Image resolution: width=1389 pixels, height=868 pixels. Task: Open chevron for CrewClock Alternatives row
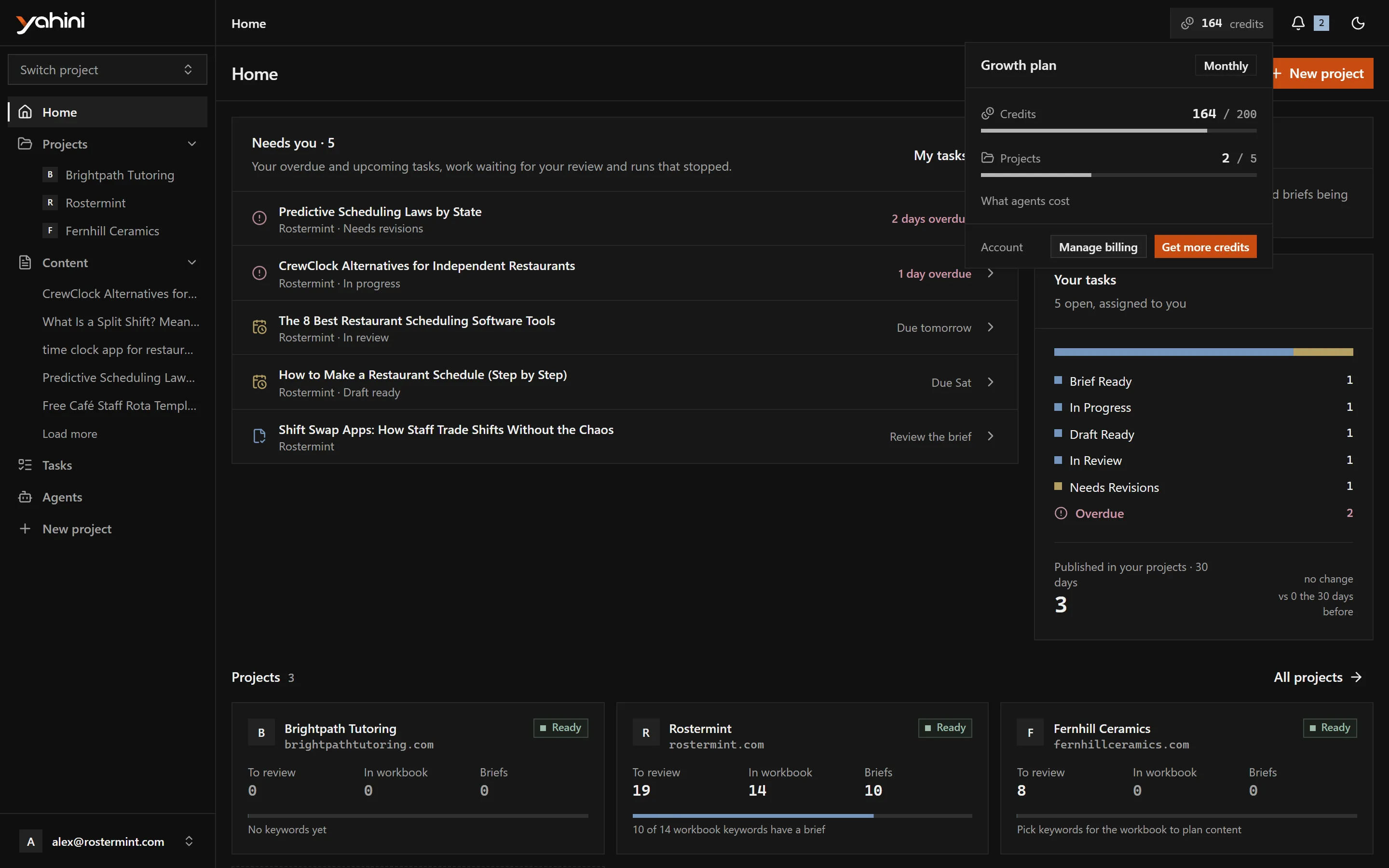click(x=990, y=273)
